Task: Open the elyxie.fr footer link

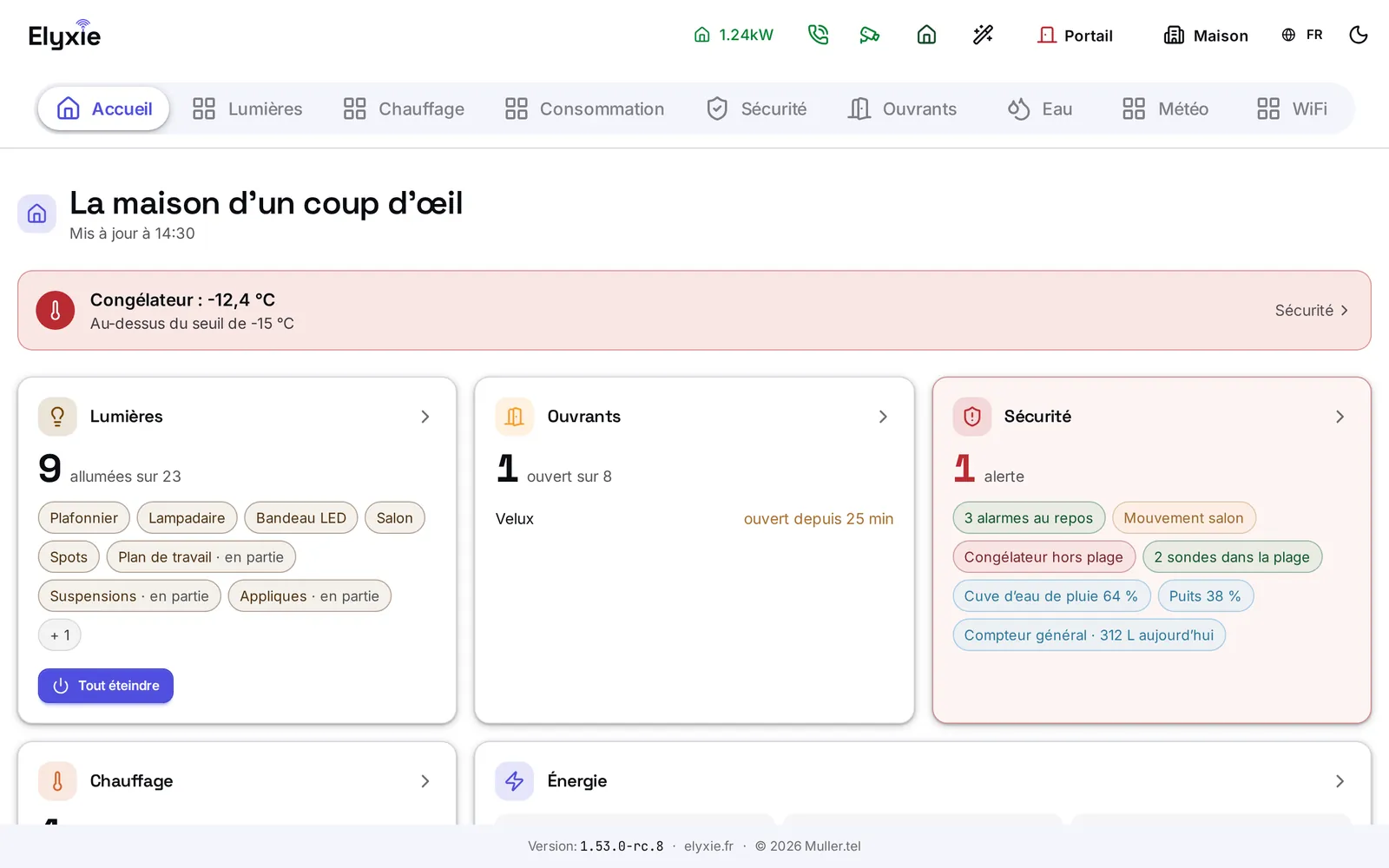Action: [708, 846]
